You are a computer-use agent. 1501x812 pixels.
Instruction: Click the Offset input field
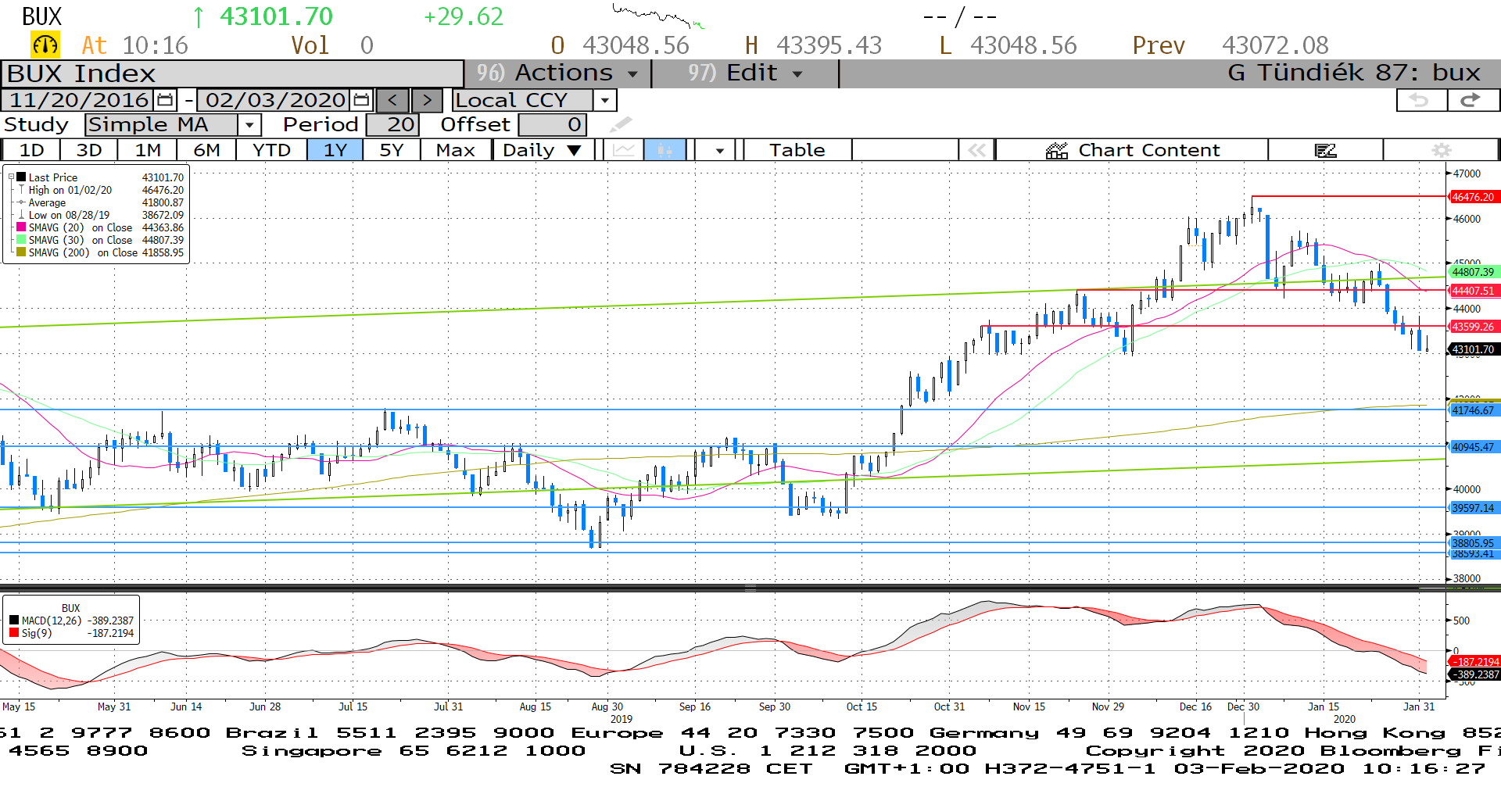pyautogui.click(x=552, y=124)
